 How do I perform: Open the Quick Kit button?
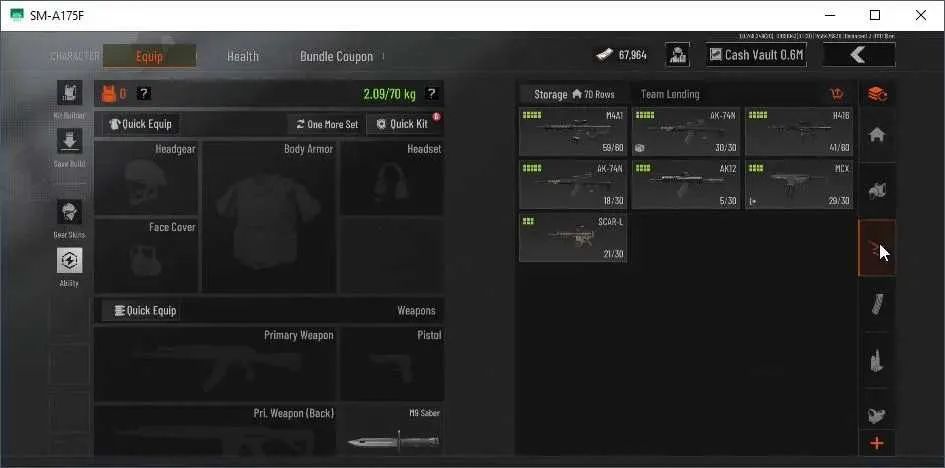(403, 124)
